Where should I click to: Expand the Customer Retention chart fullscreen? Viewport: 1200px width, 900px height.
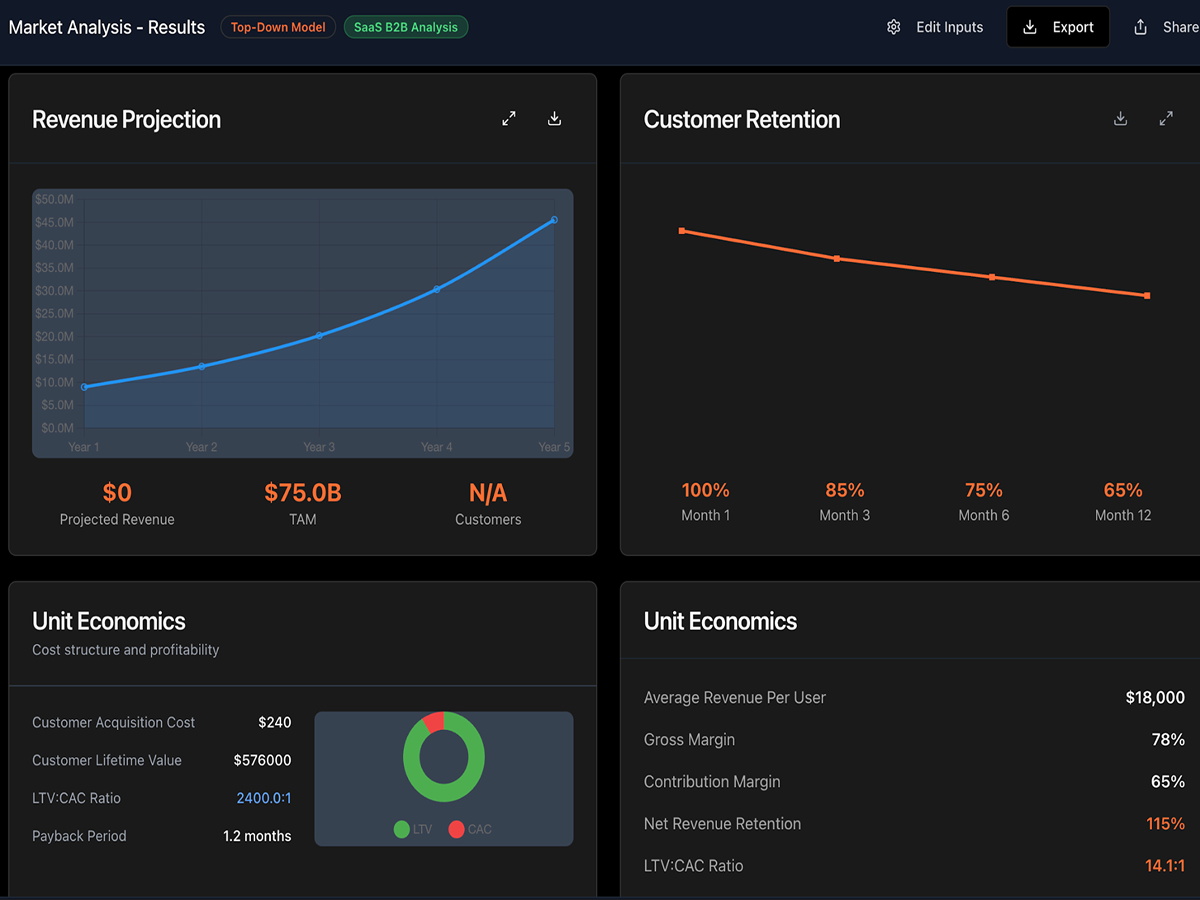(1166, 119)
